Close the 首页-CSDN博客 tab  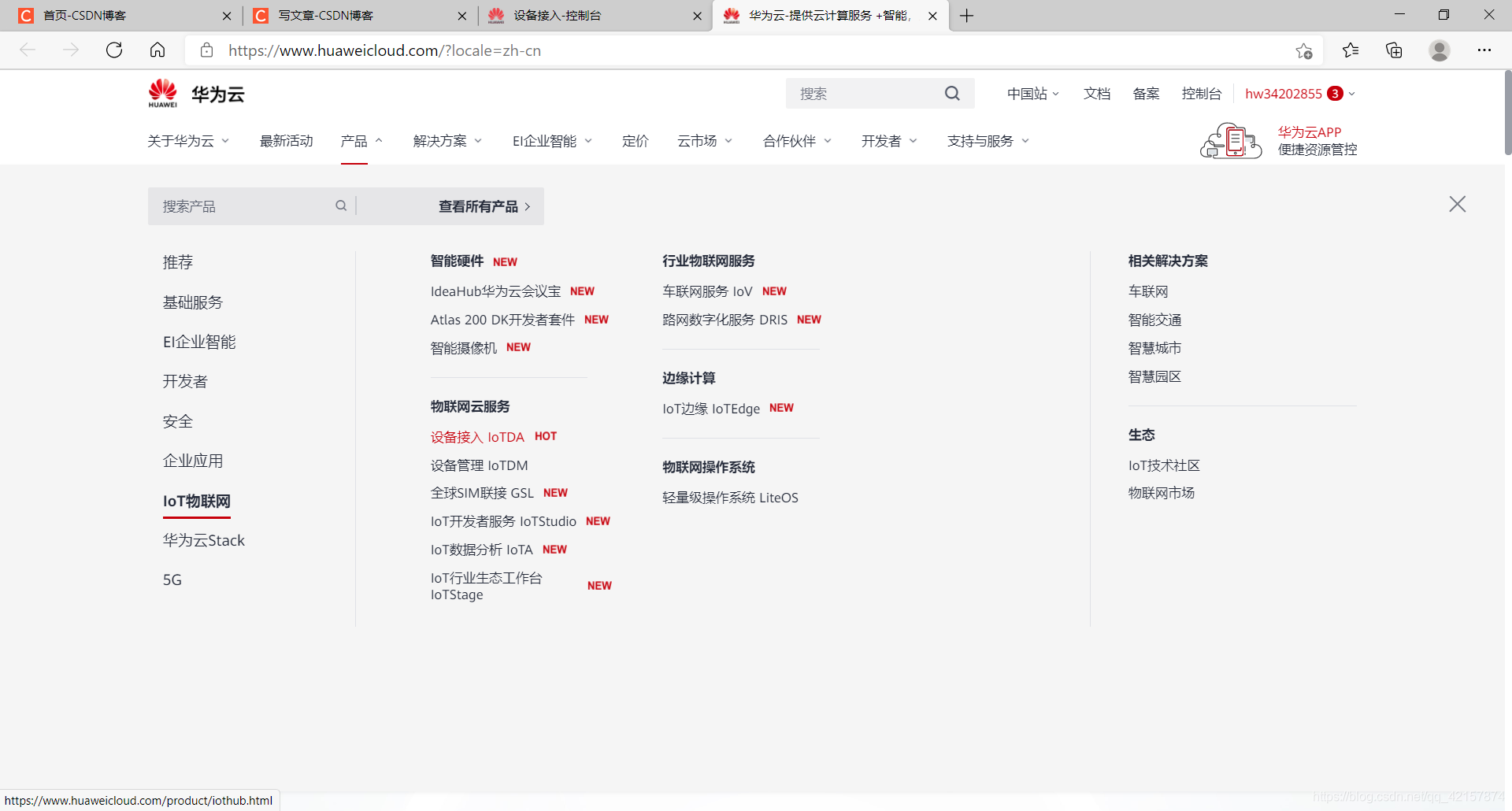227,16
